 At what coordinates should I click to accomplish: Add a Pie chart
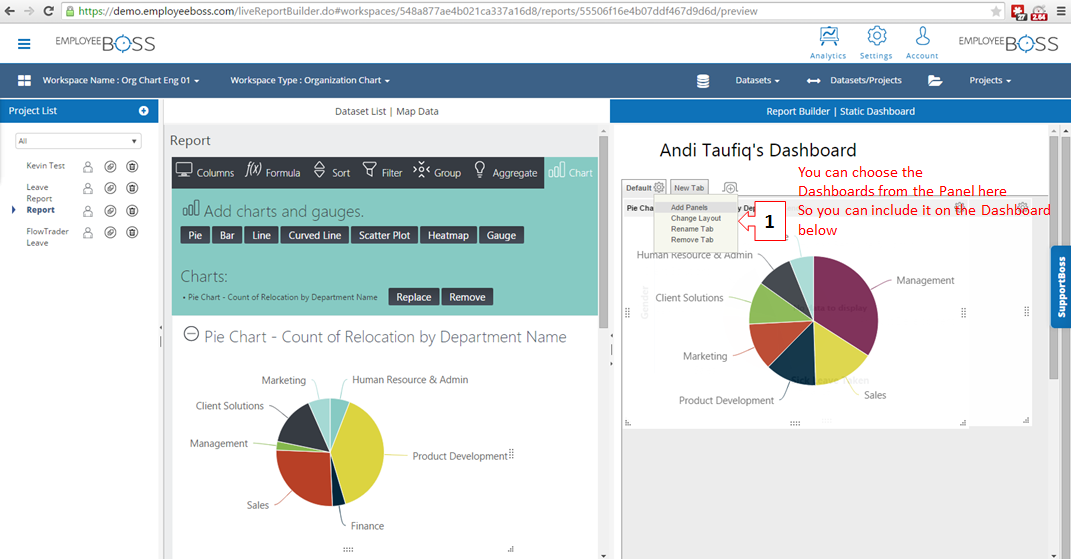click(x=195, y=235)
